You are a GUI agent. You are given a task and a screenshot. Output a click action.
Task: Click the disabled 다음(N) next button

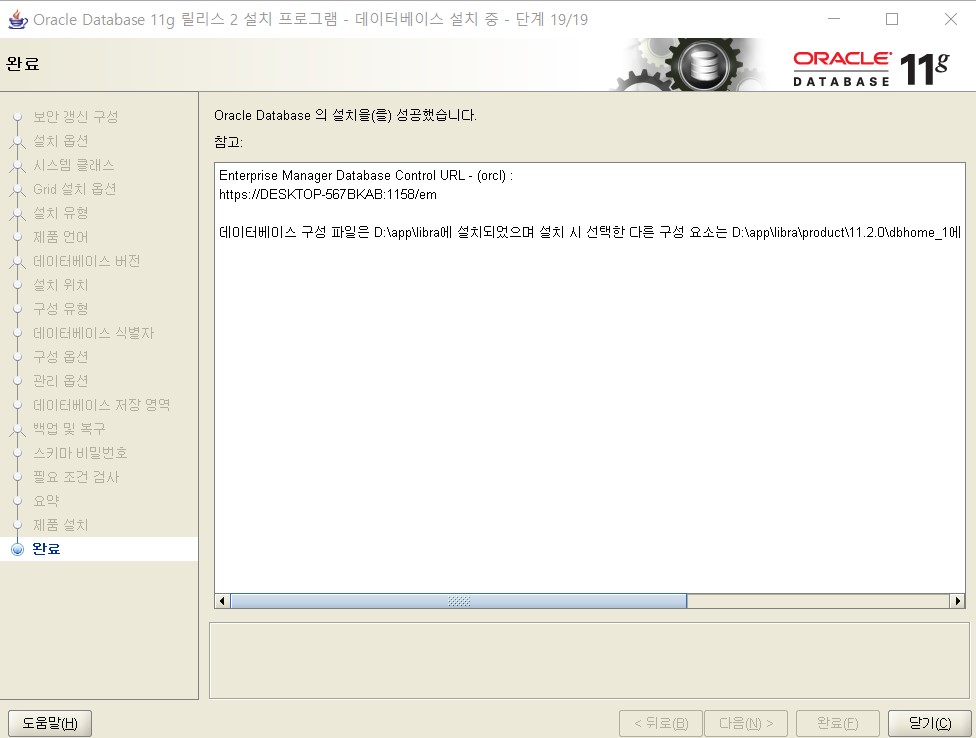[x=746, y=723]
